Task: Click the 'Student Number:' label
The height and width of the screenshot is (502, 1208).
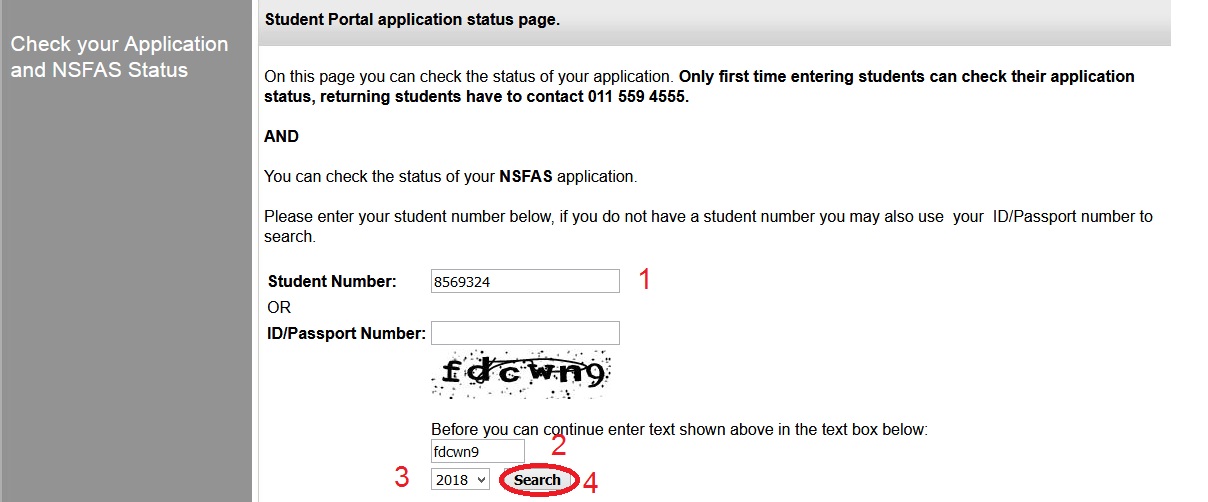Action: pos(332,282)
